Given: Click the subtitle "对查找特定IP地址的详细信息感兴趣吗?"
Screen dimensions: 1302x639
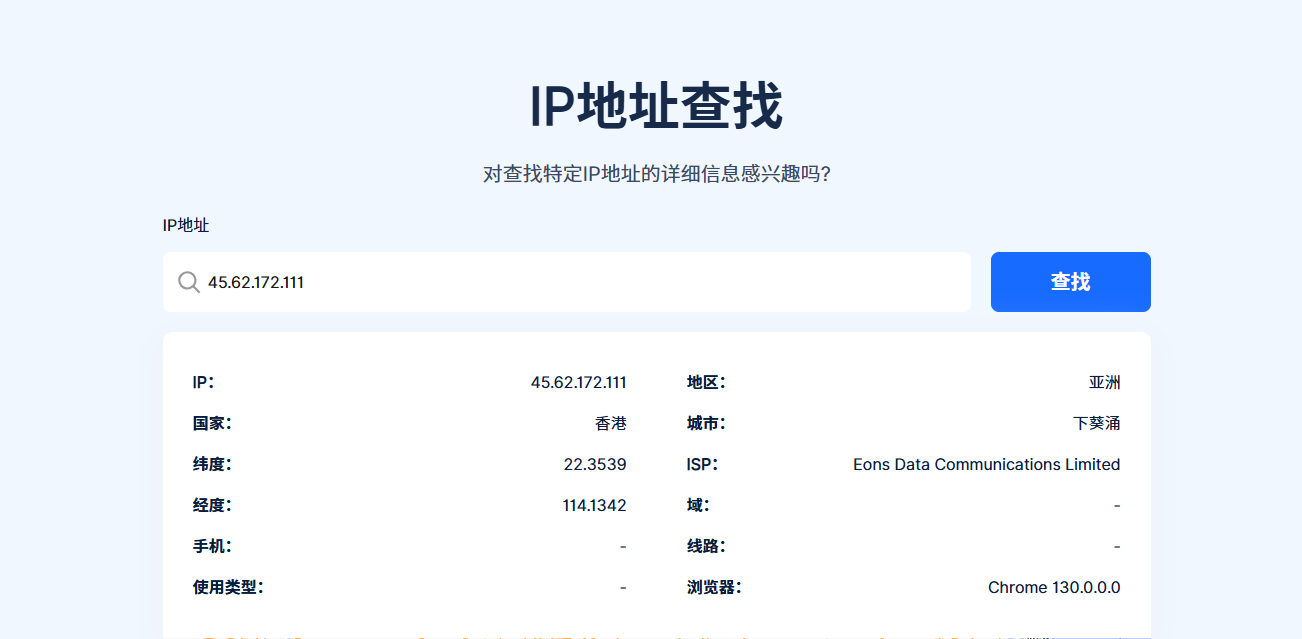Looking at the screenshot, I should (657, 174).
